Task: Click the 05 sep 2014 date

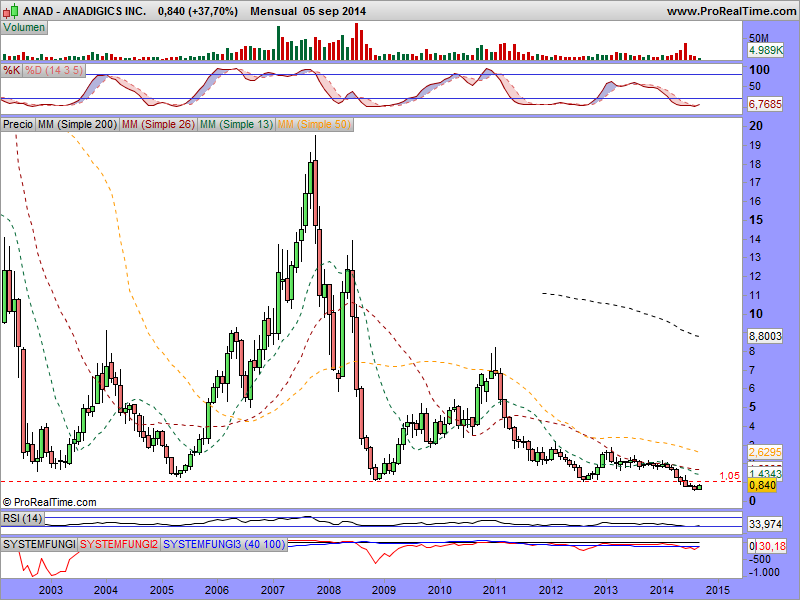Action: pyautogui.click(x=334, y=11)
